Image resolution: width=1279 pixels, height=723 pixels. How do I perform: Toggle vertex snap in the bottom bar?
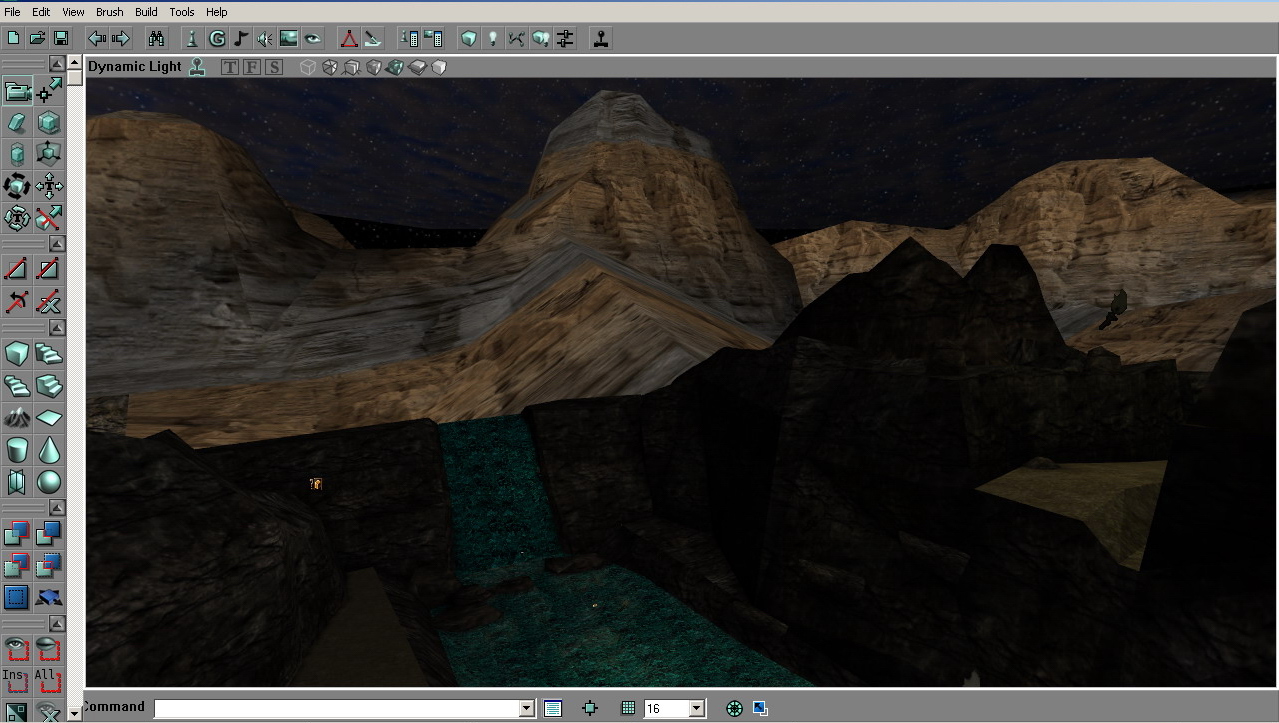[590, 708]
